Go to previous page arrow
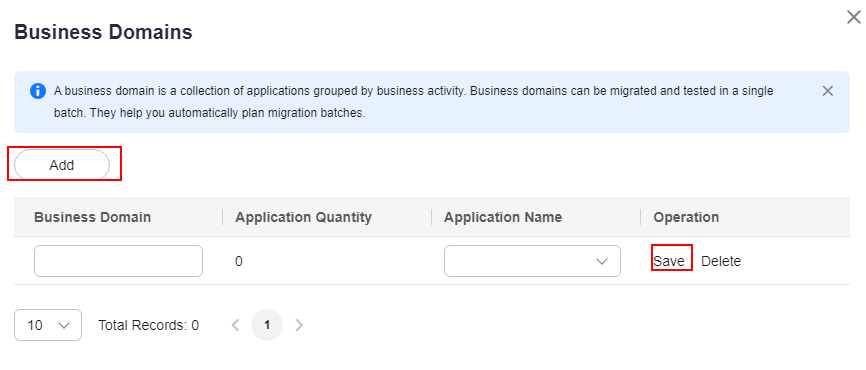 [x=236, y=325]
